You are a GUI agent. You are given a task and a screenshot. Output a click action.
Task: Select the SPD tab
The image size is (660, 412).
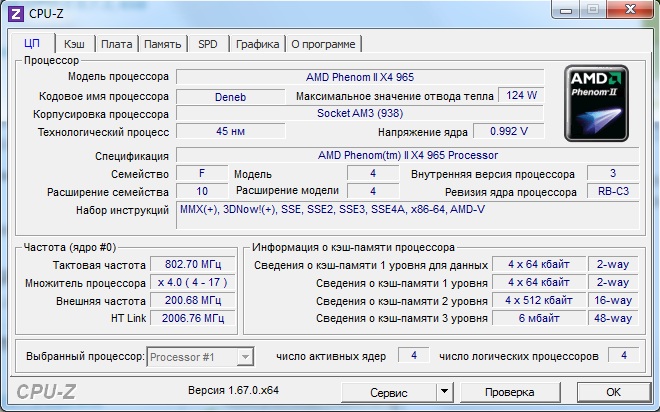208,44
